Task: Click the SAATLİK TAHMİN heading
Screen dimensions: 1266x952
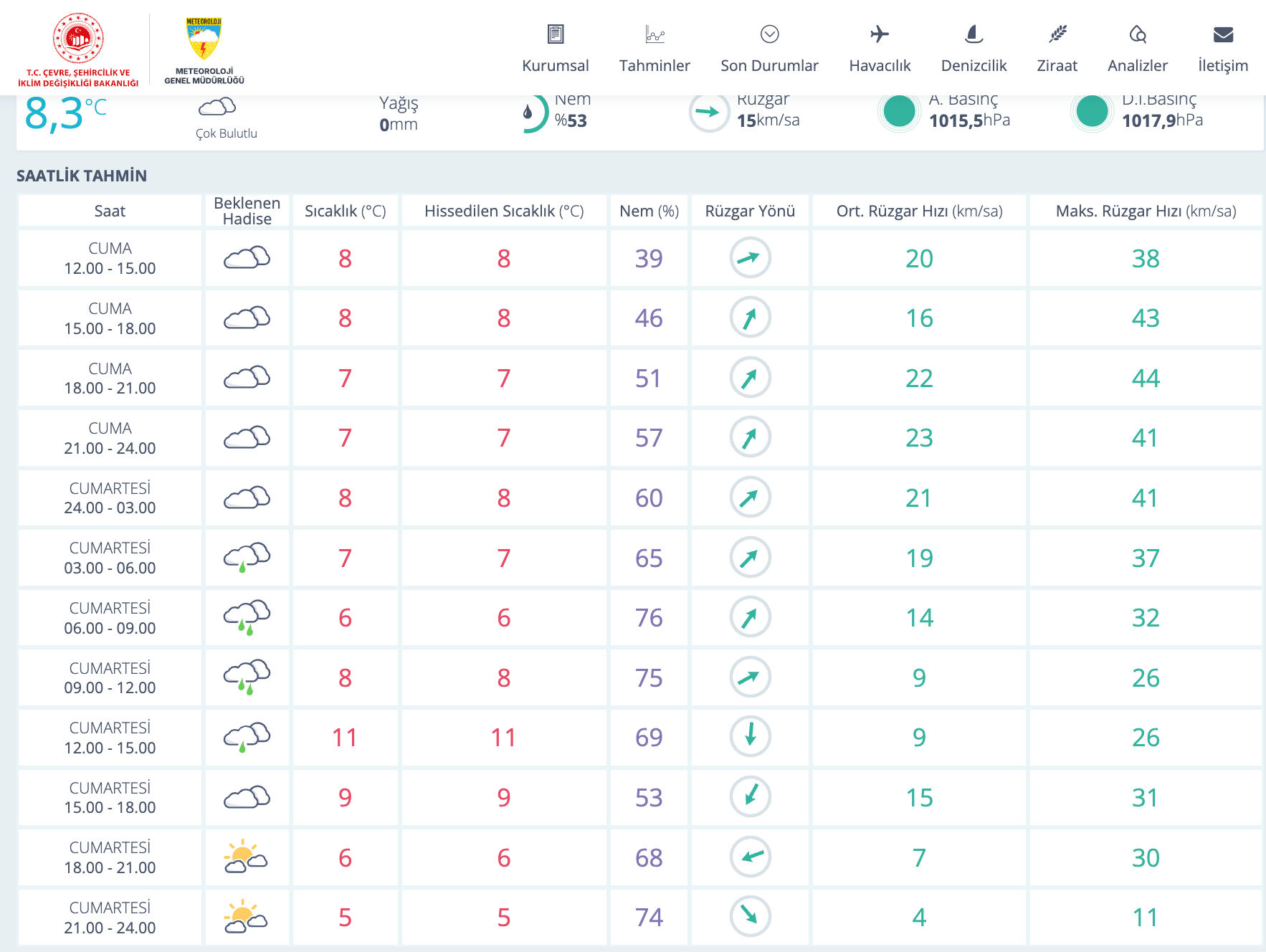Action: tap(82, 176)
